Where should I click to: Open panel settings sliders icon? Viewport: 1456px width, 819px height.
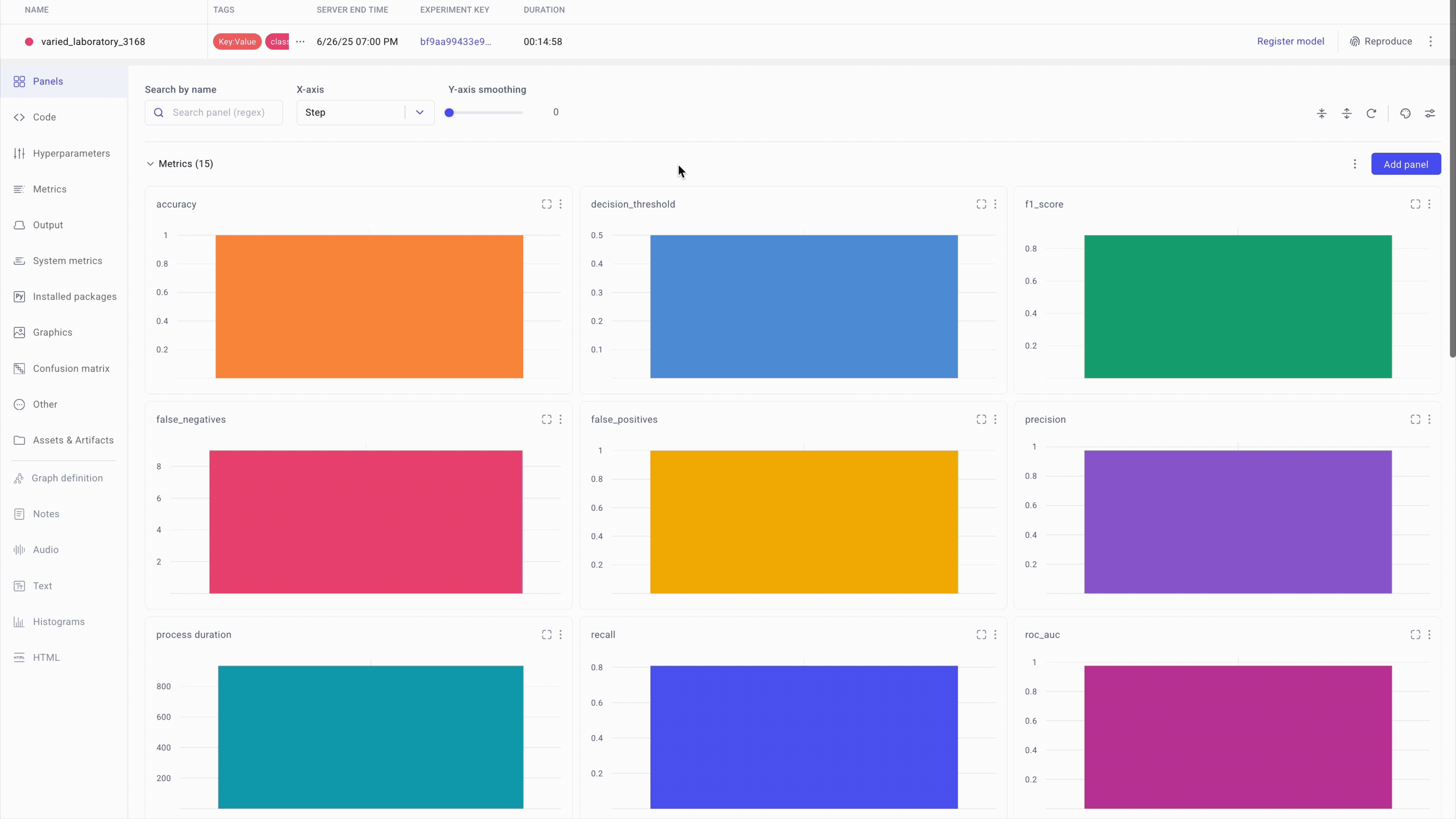click(x=1430, y=114)
